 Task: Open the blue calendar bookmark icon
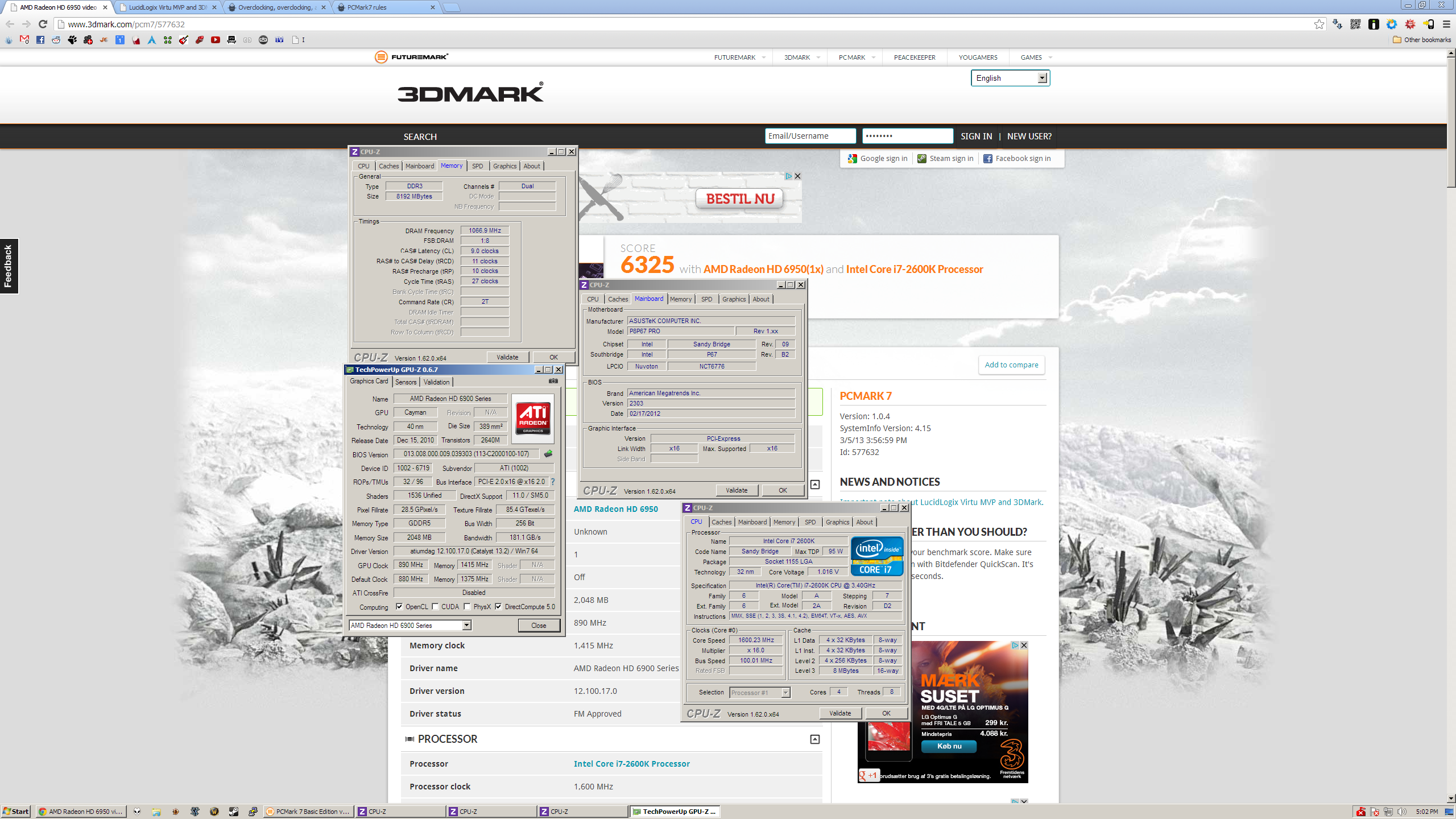[120, 40]
